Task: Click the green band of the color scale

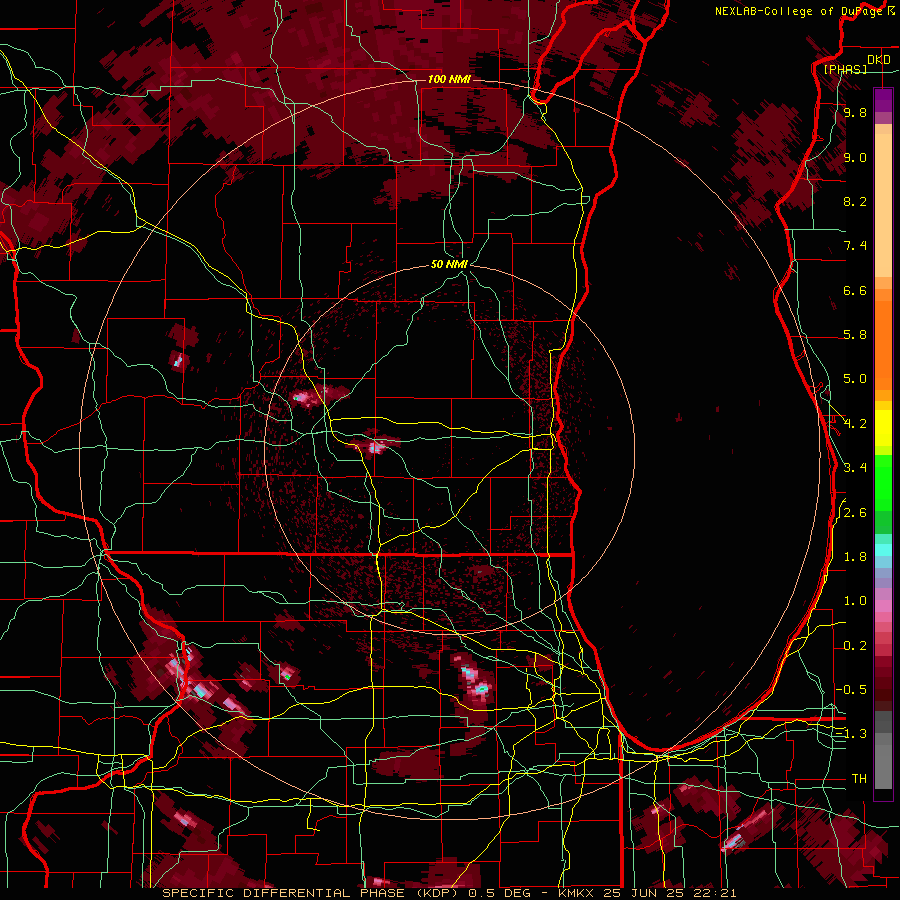Action: coord(883,494)
